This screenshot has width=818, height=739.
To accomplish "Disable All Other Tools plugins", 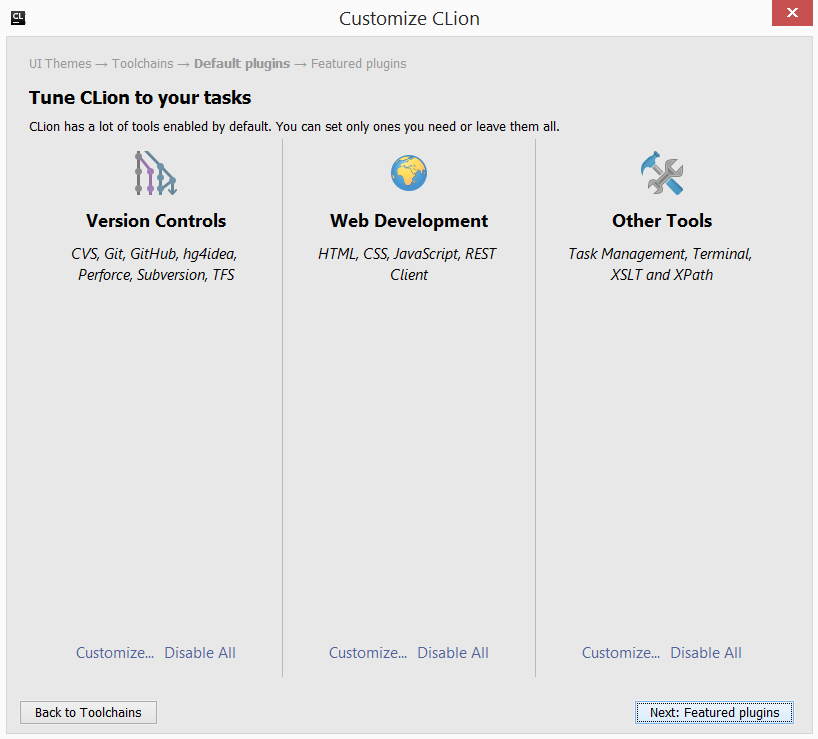I will click(706, 652).
